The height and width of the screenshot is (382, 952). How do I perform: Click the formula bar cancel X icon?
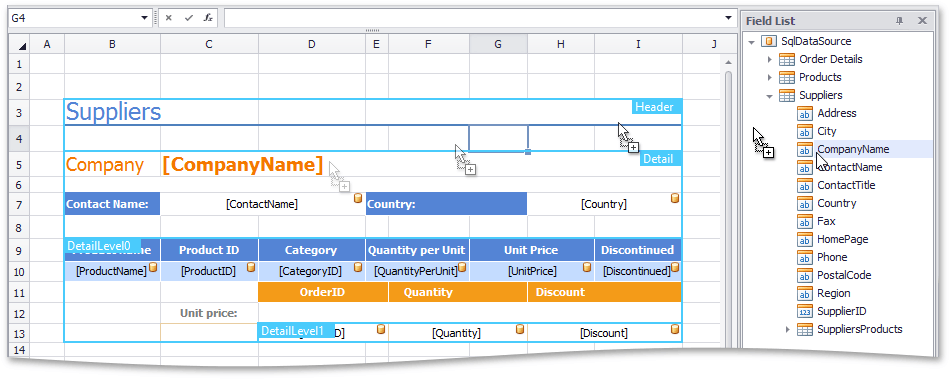point(169,18)
